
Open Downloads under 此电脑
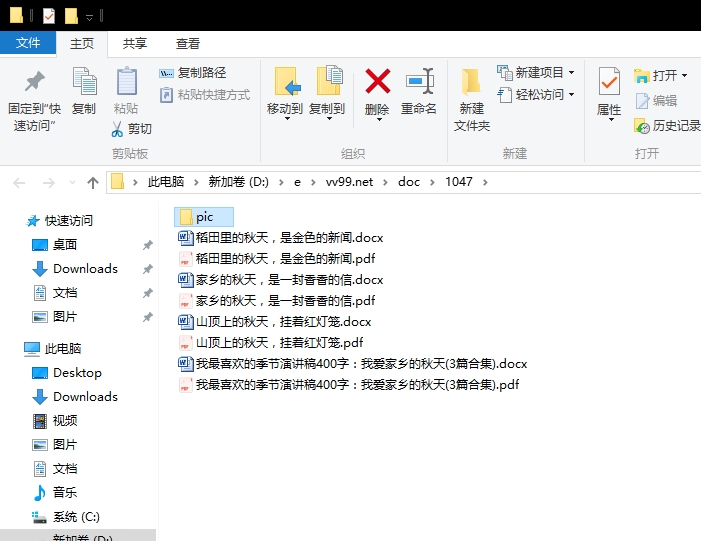[75, 397]
